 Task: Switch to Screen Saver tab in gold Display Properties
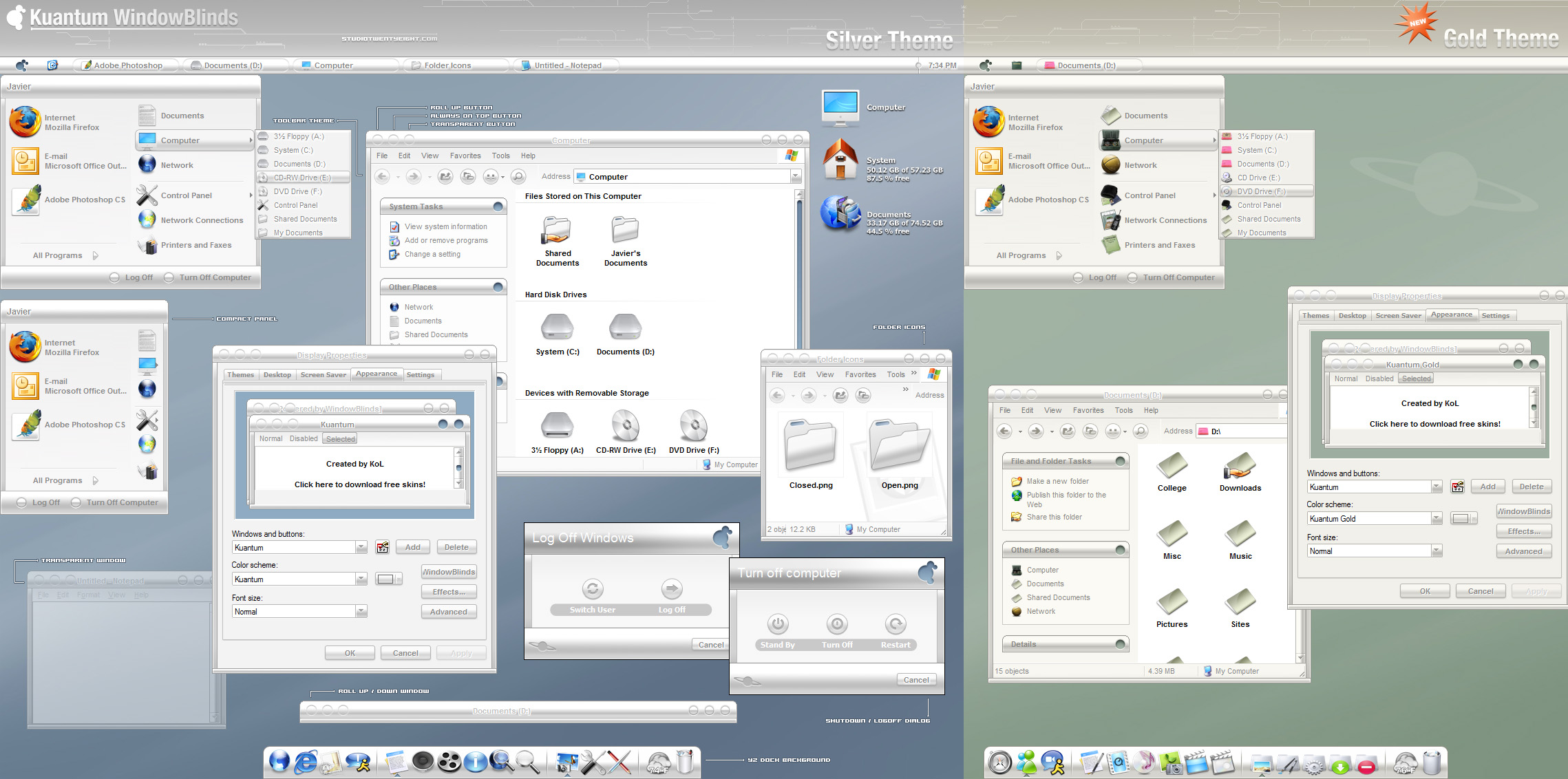click(x=1398, y=316)
